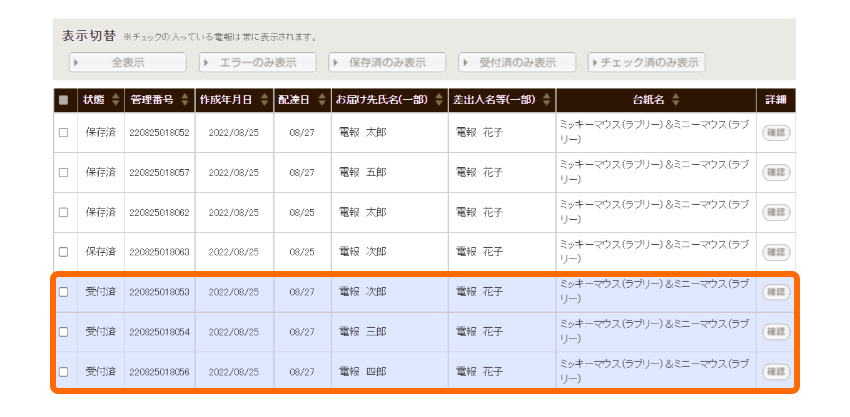Click 詳細 column header
Viewport: 850px width, 417px height.
[776, 100]
